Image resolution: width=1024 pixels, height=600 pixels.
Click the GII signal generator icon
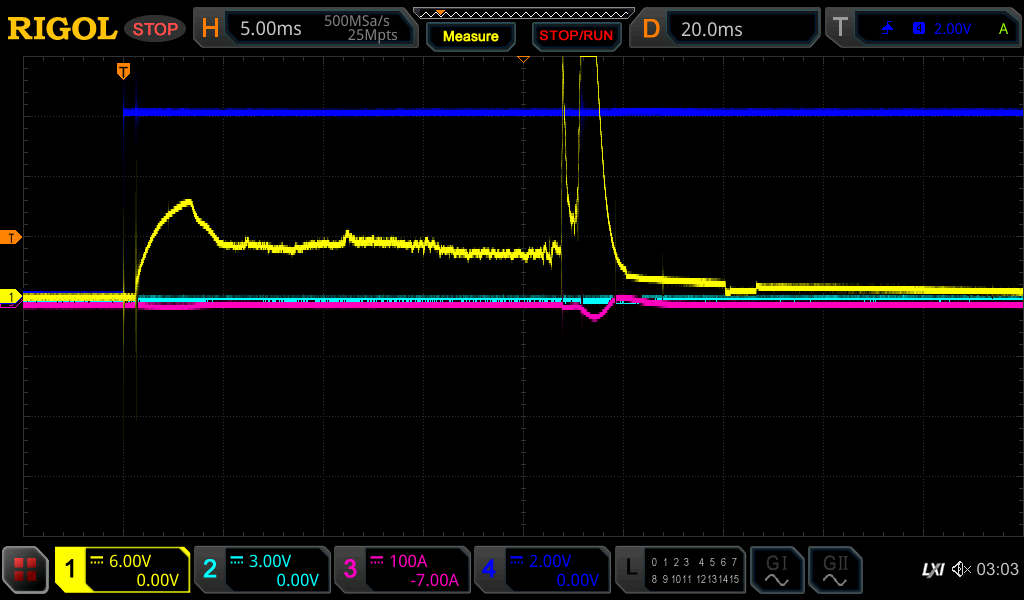click(834, 570)
